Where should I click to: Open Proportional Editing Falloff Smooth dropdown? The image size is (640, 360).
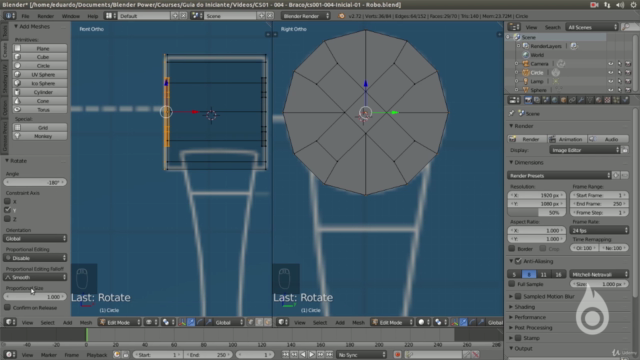pyautogui.click(x=35, y=277)
